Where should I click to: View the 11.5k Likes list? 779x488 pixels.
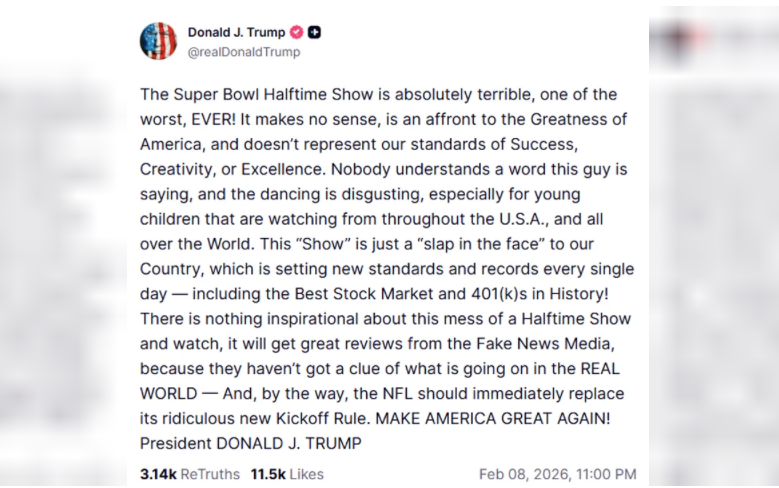(287, 474)
